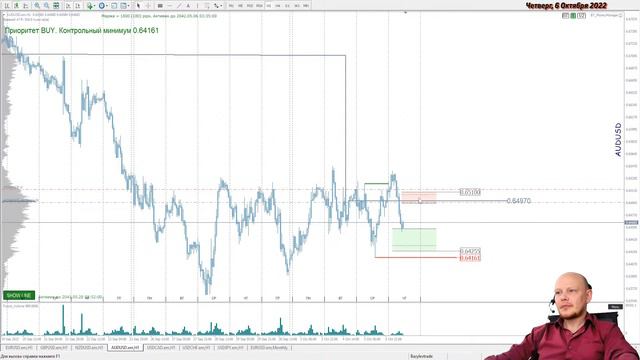The image size is (640, 360).
Task: Switch chart to bar chart type
Action: click(7, 6)
